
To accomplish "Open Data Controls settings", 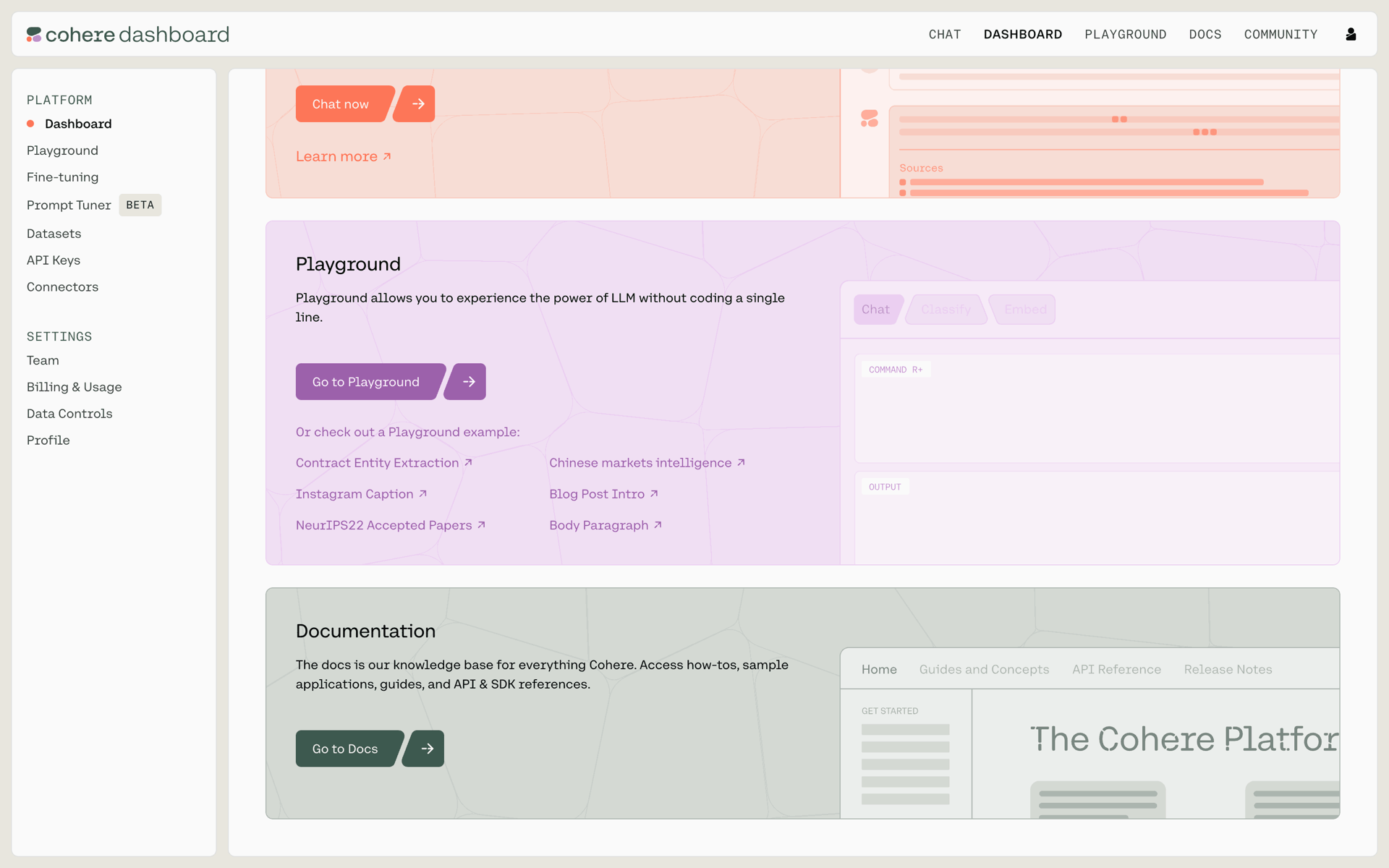I will click(x=69, y=414).
